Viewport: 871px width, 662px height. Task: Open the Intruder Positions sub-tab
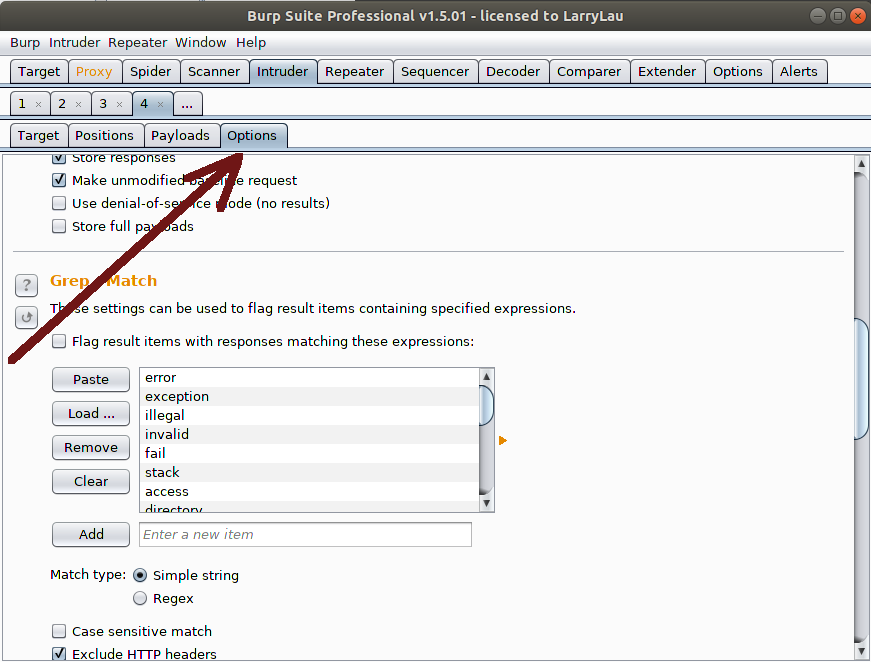pos(104,136)
